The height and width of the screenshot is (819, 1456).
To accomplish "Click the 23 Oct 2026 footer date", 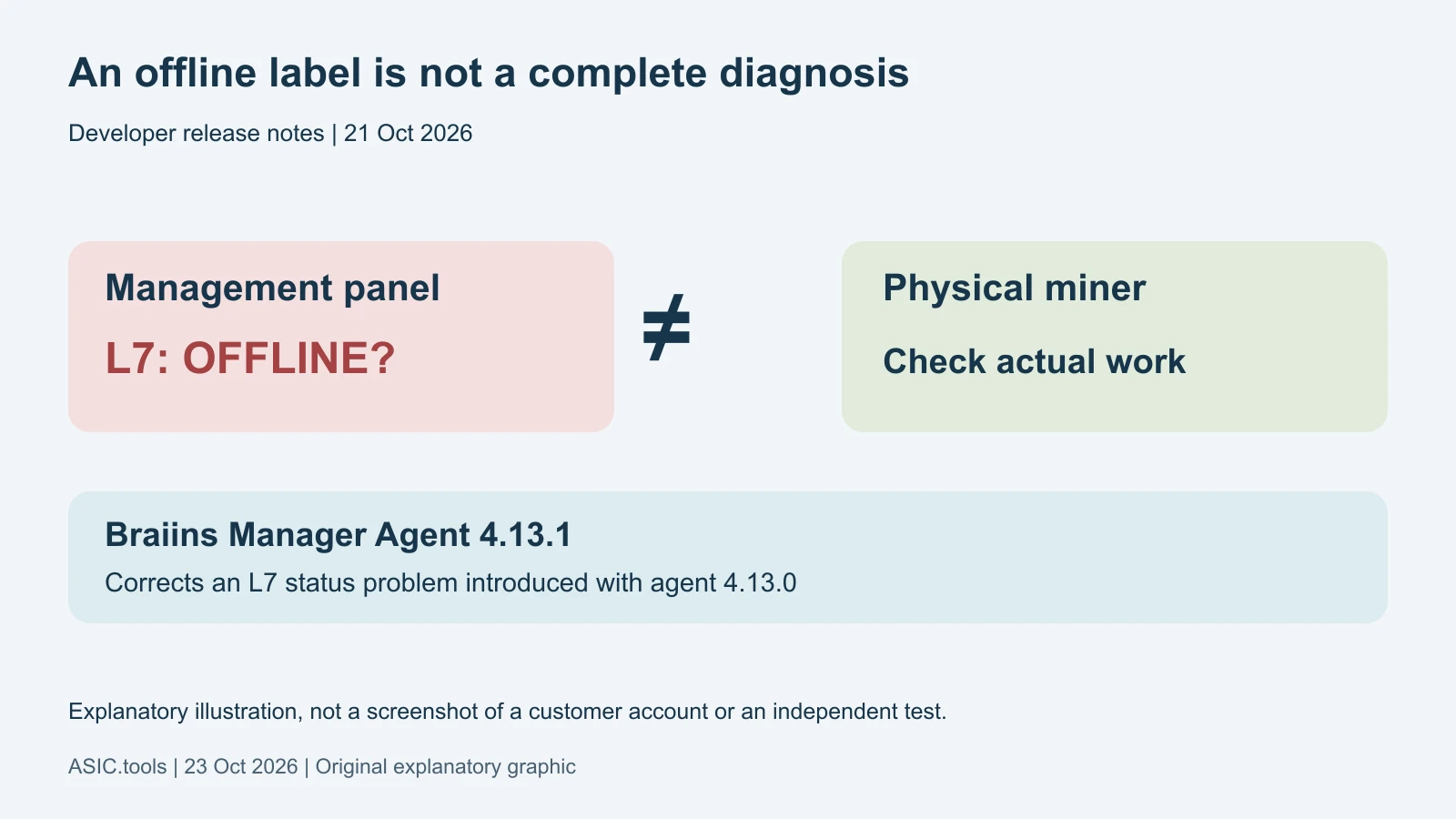I will tap(241, 767).
